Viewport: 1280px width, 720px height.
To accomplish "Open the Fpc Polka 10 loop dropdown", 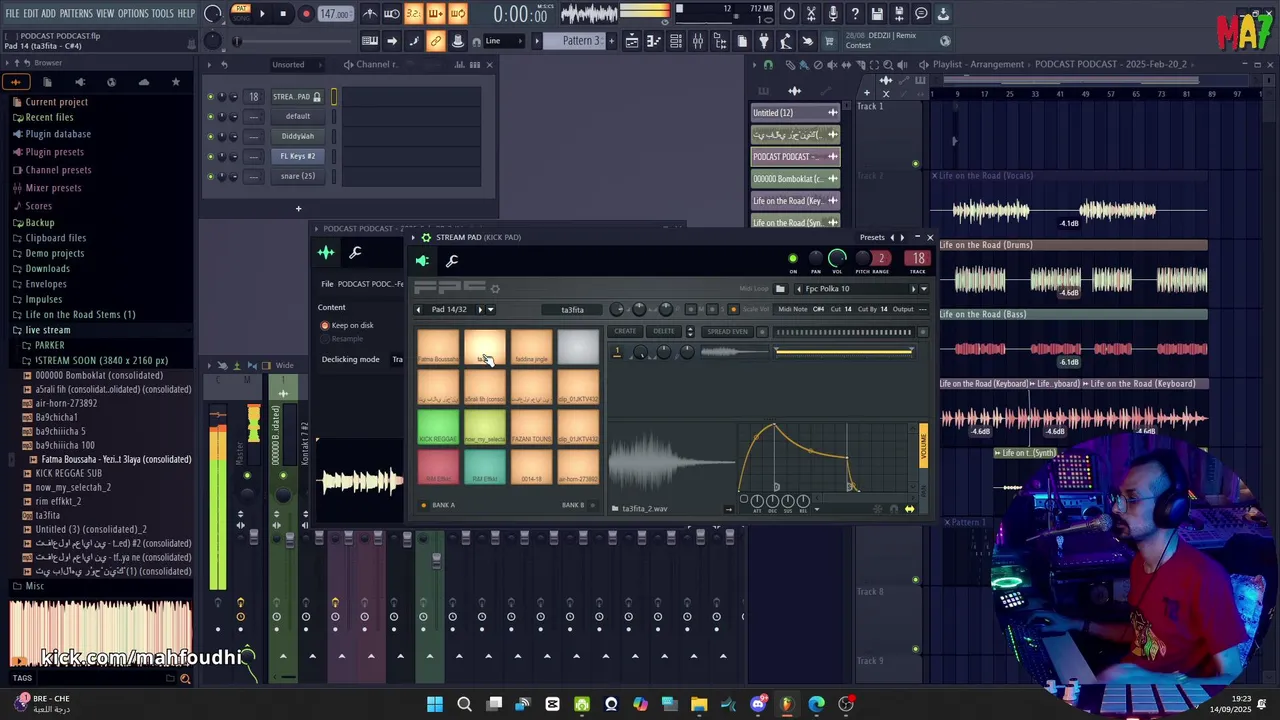I will pyautogui.click(x=923, y=289).
